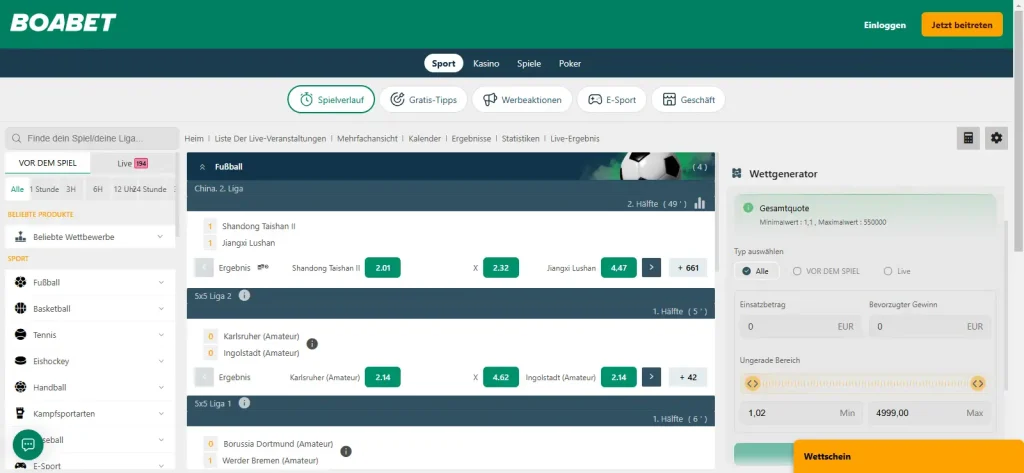Image resolution: width=1024 pixels, height=473 pixels.
Task: Click the Handball sidebar icon
Action: coord(20,387)
